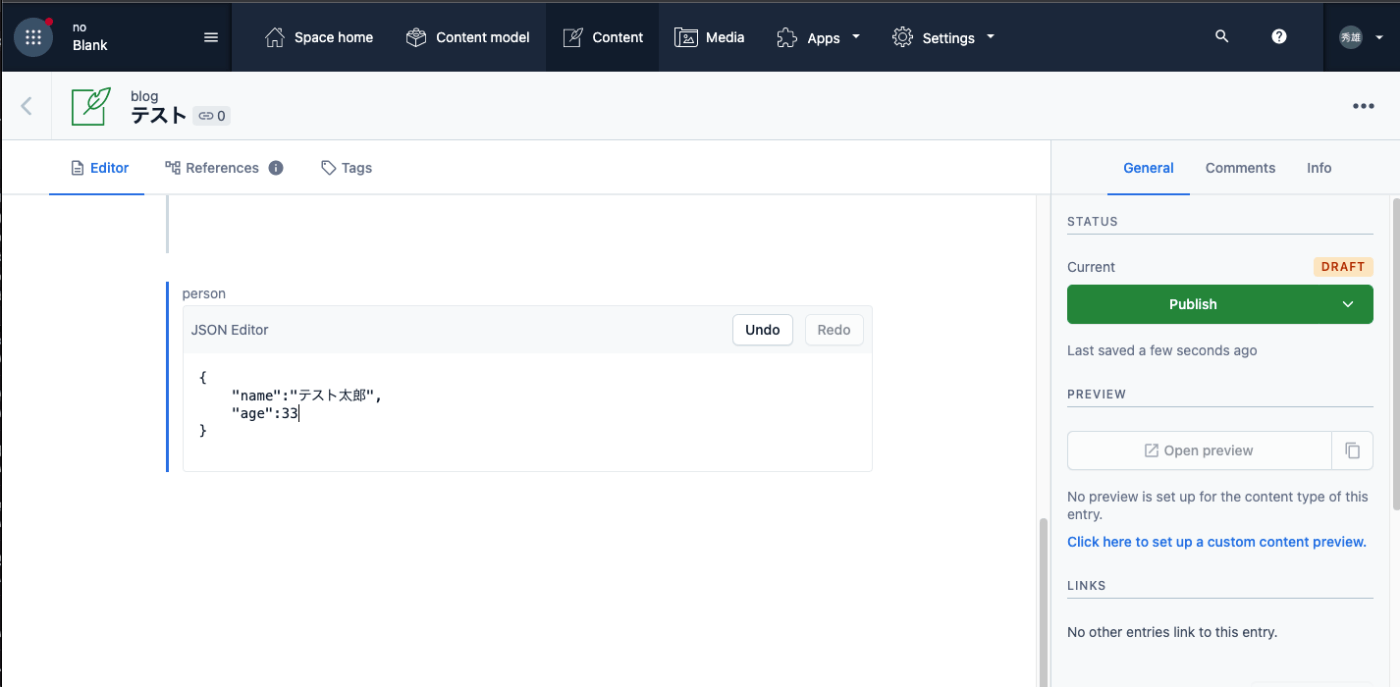
Task: Open the apps grid launcher icon
Action: pos(33,37)
